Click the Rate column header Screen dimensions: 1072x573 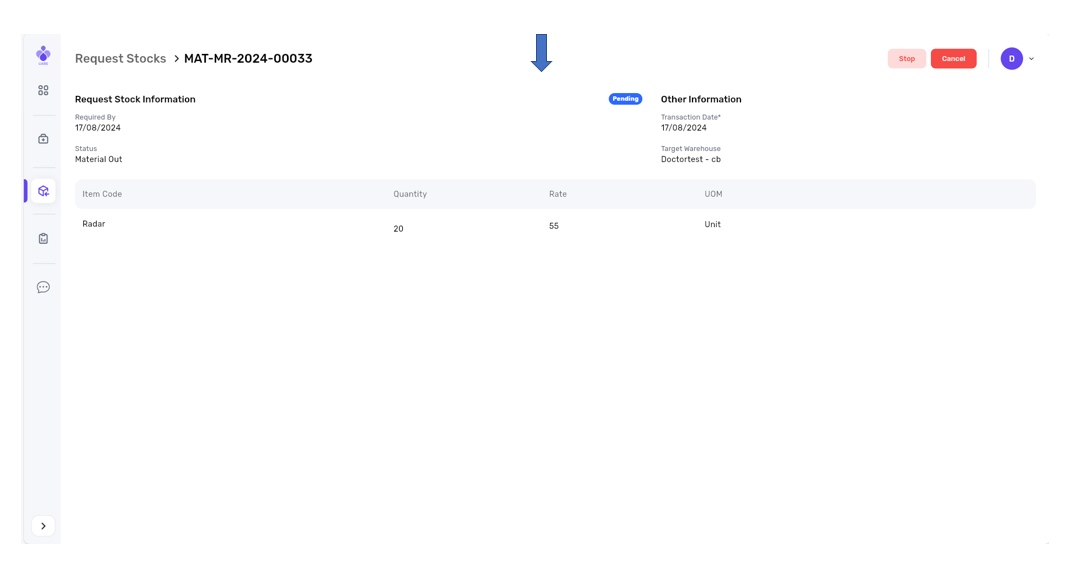click(x=558, y=194)
